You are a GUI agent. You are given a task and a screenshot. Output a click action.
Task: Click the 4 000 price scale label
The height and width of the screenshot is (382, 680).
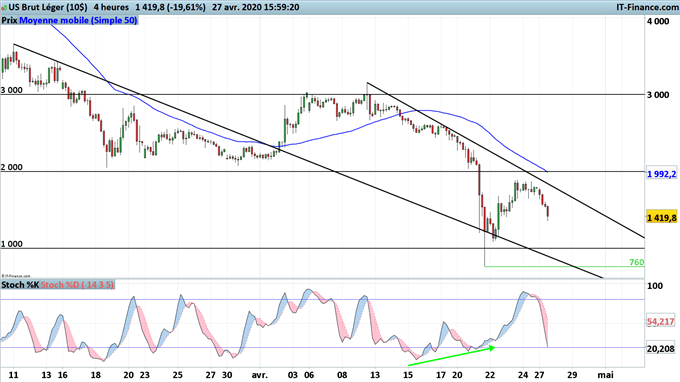(658, 21)
